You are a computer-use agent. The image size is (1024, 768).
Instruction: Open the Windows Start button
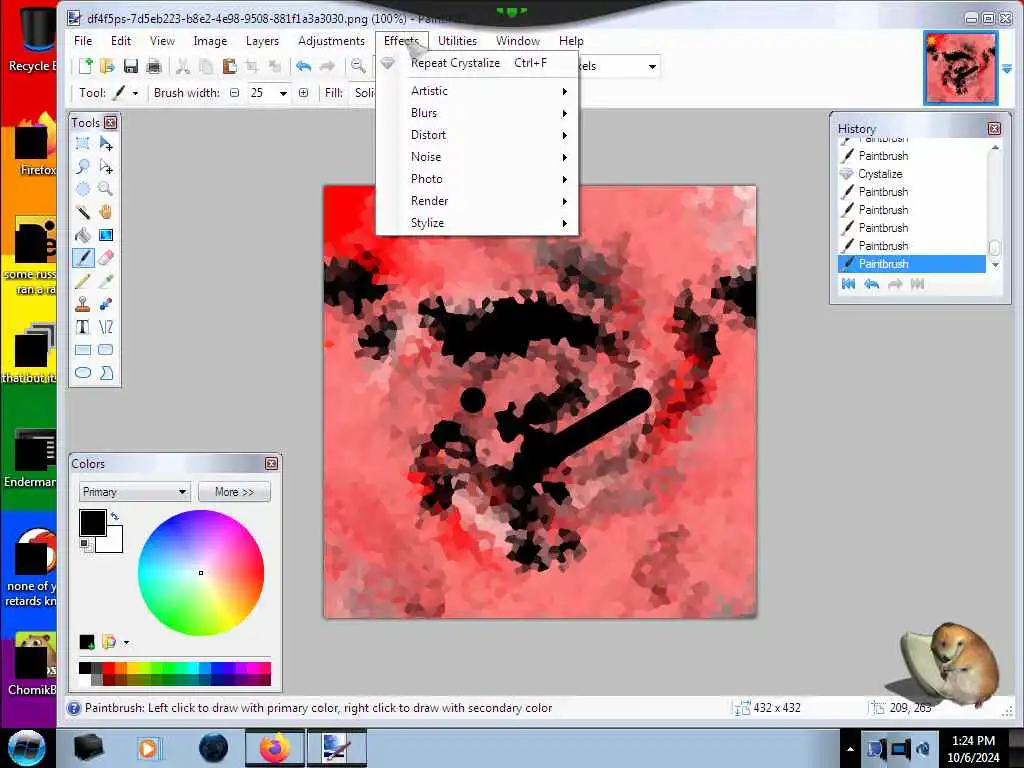[x=27, y=748]
